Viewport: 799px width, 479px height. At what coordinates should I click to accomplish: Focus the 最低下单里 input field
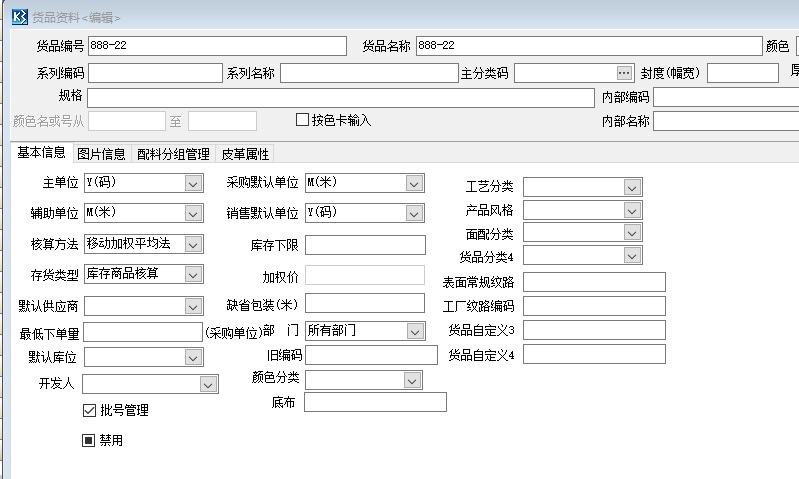143,332
